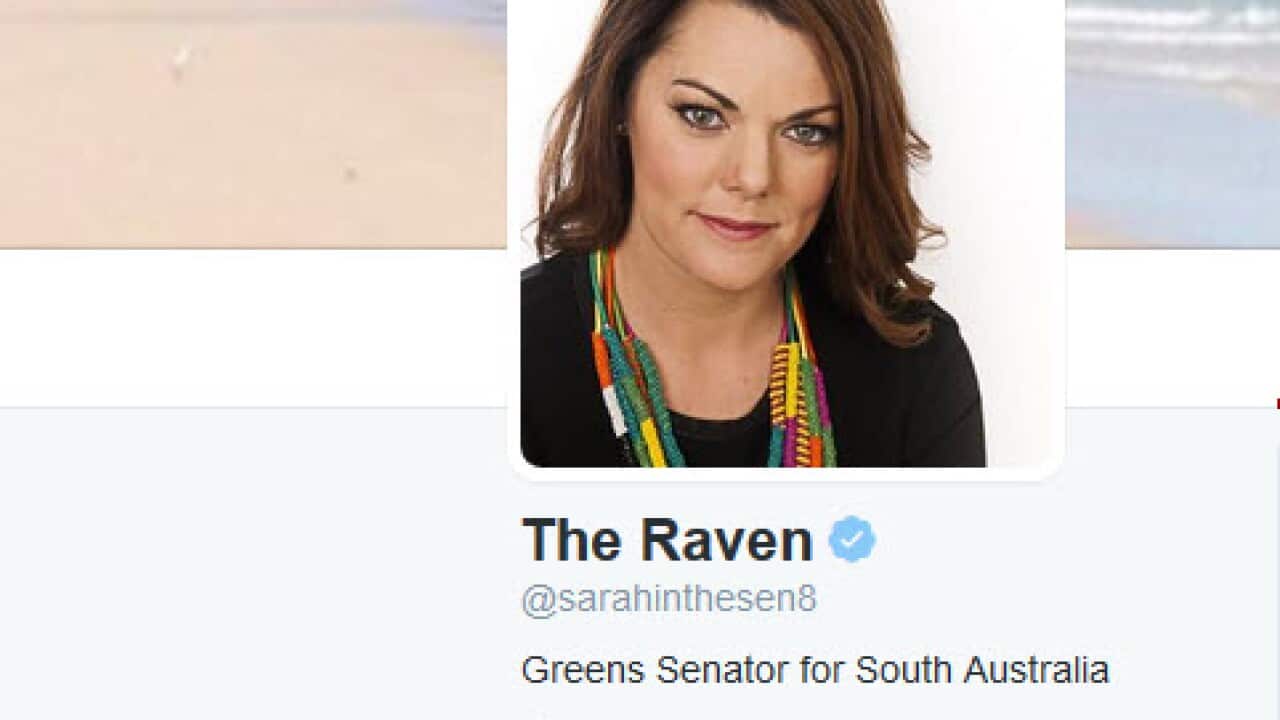Click the blue verified badge icon
Screen dimensions: 1280x720
coord(852,540)
